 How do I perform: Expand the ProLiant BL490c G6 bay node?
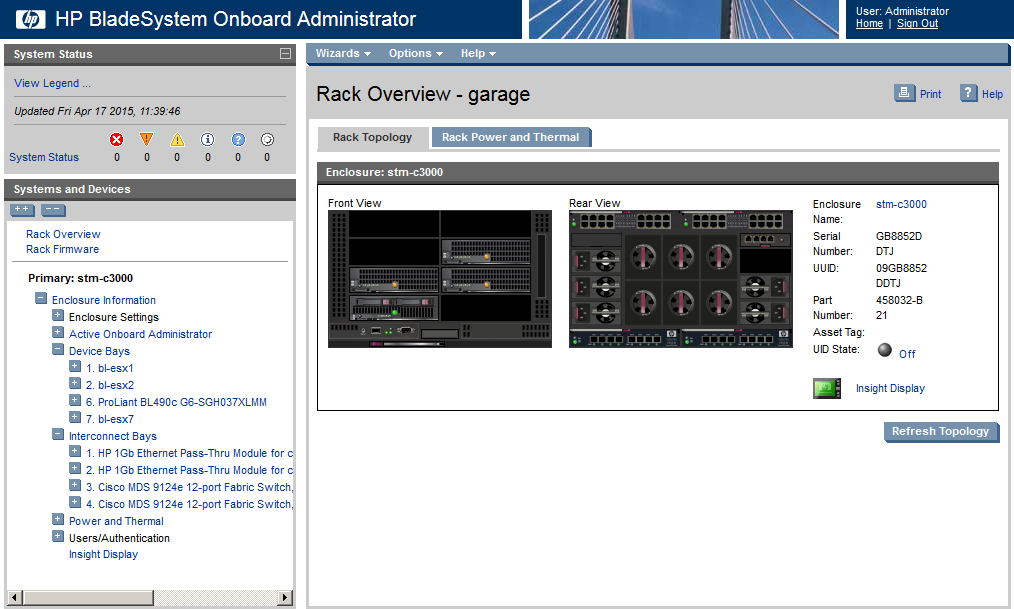point(75,400)
